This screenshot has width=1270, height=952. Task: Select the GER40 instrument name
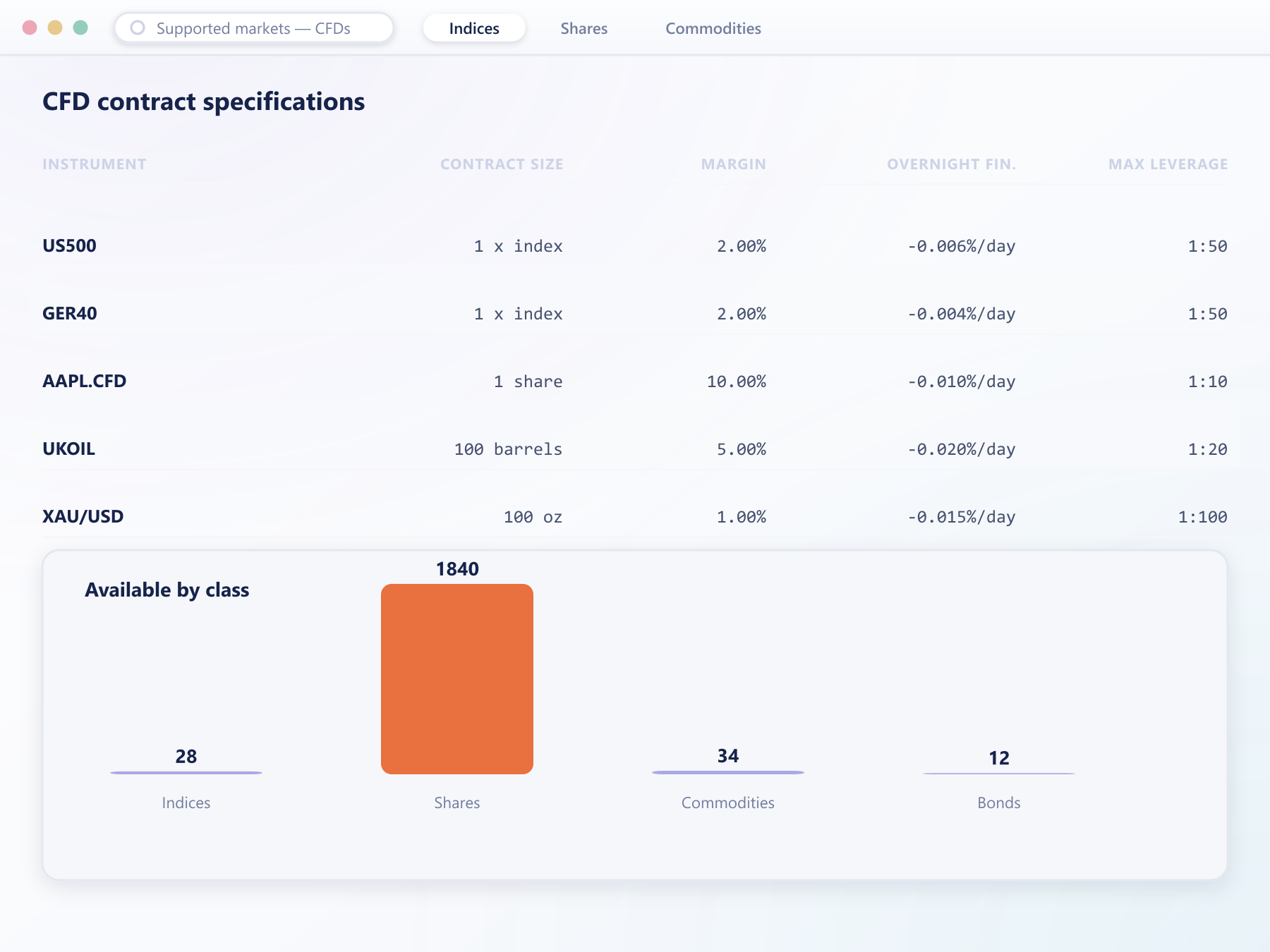coord(70,314)
